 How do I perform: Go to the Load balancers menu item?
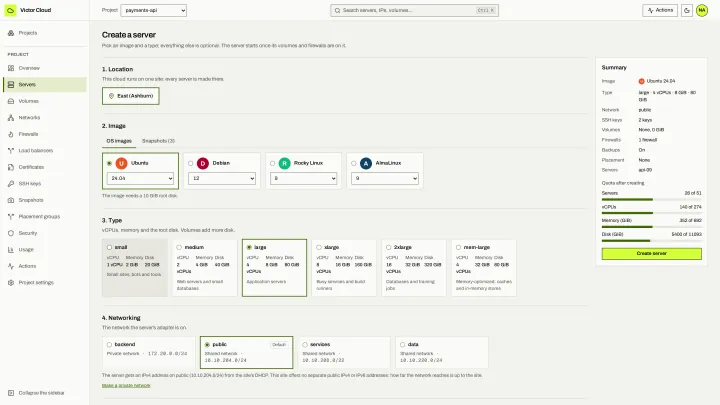pyautogui.click(x=45, y=151)
